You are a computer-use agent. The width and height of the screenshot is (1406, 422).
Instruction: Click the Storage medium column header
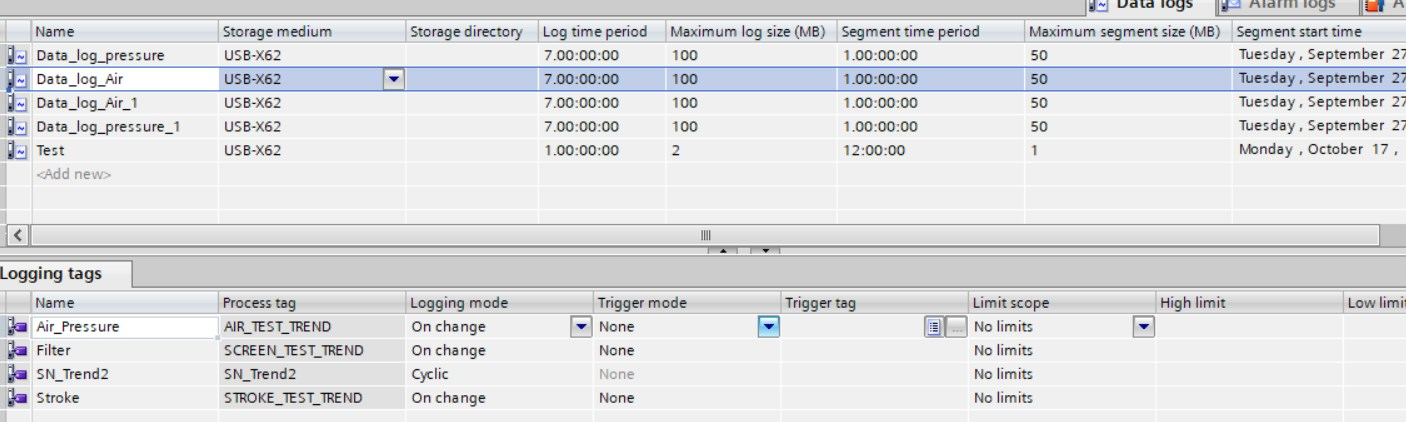click(x=311, y=32)
